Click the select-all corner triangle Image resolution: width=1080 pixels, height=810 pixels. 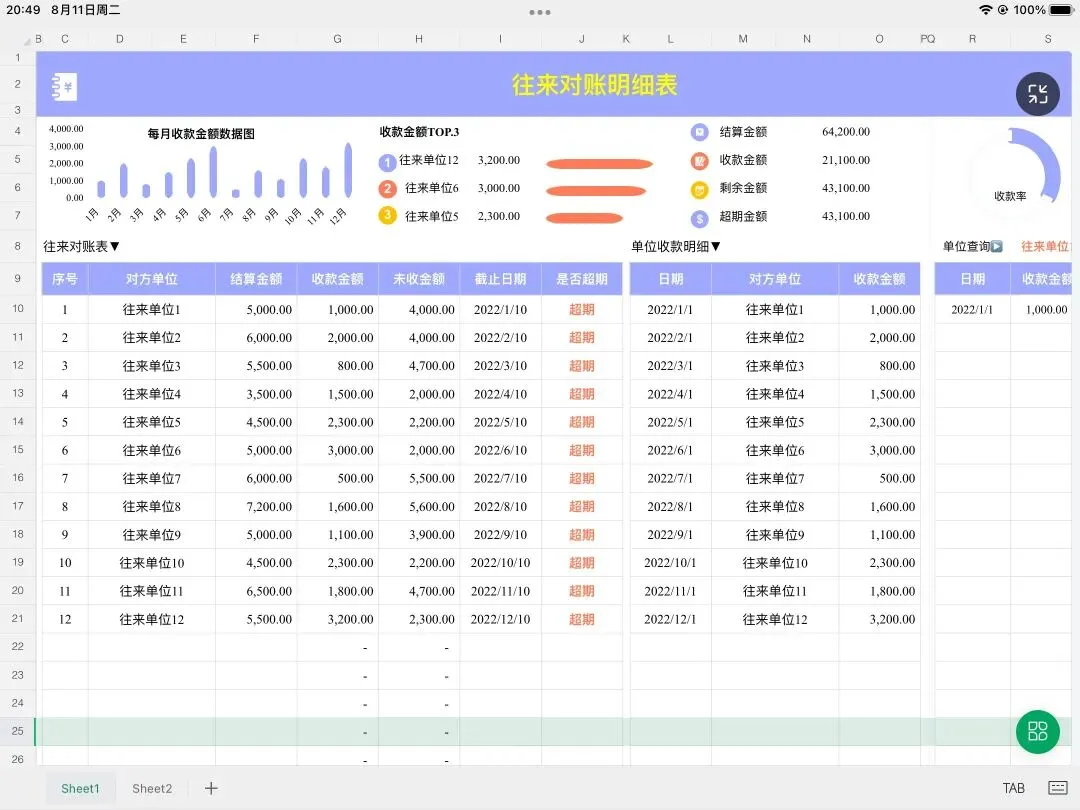coord(27,41)
